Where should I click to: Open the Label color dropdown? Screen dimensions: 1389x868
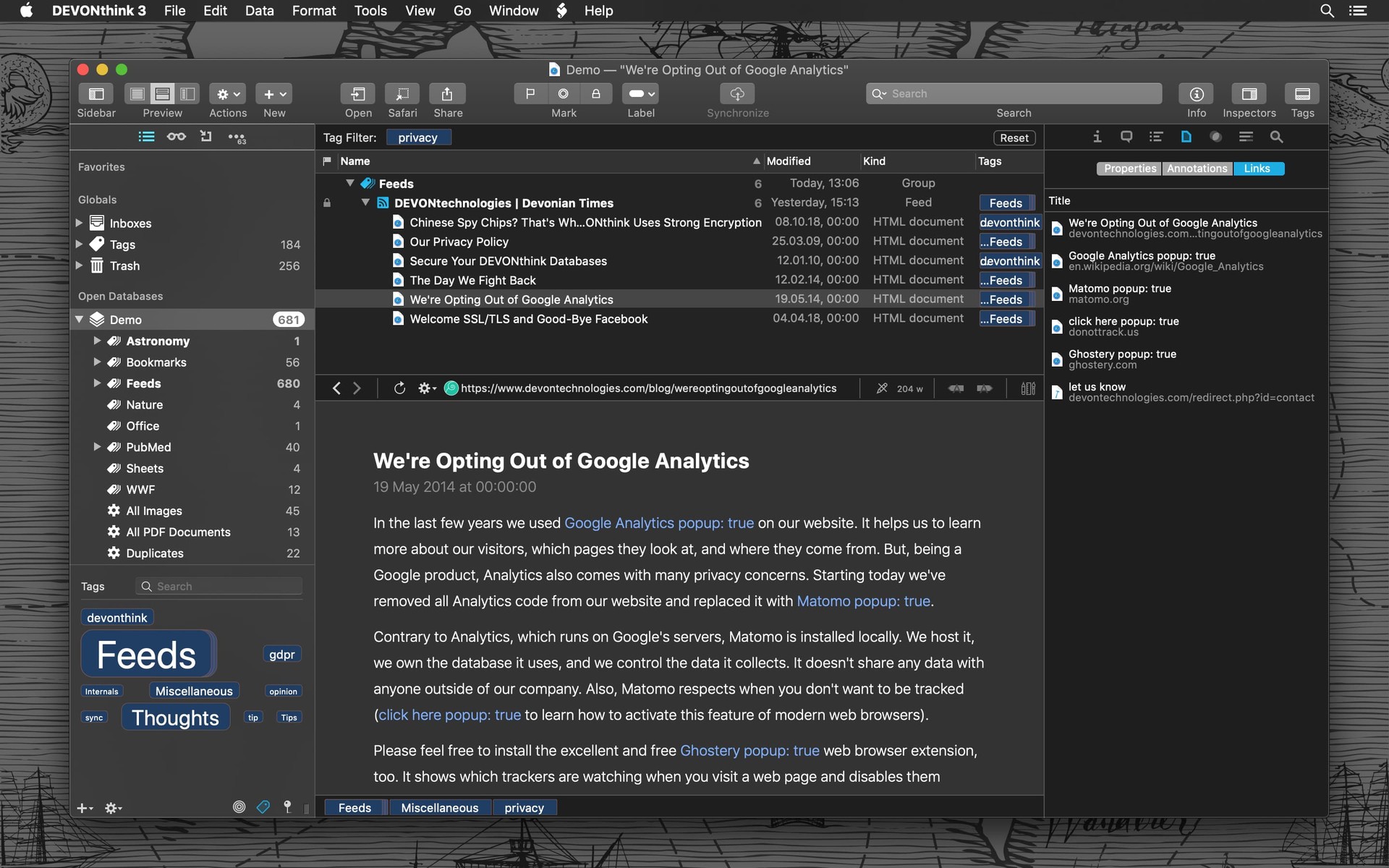tap(641, 94)
